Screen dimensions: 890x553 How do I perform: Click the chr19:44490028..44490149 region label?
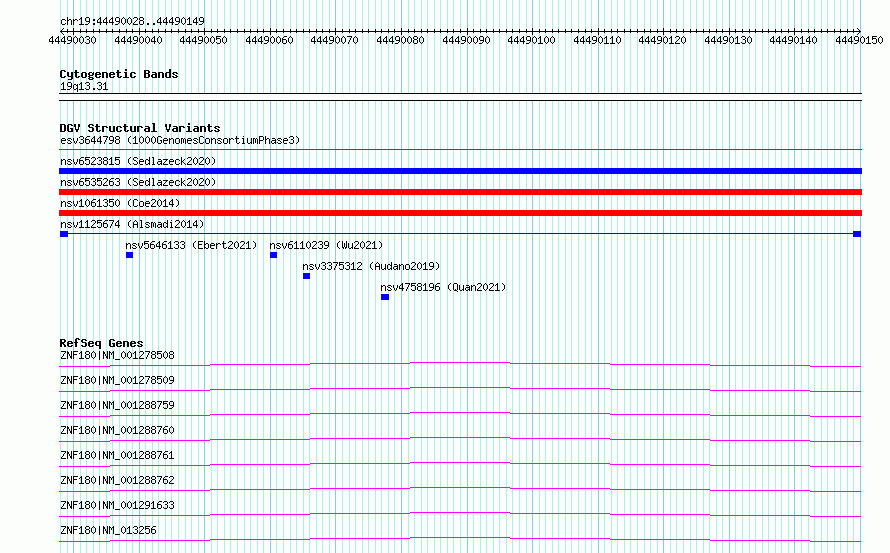tap(132, 22)
